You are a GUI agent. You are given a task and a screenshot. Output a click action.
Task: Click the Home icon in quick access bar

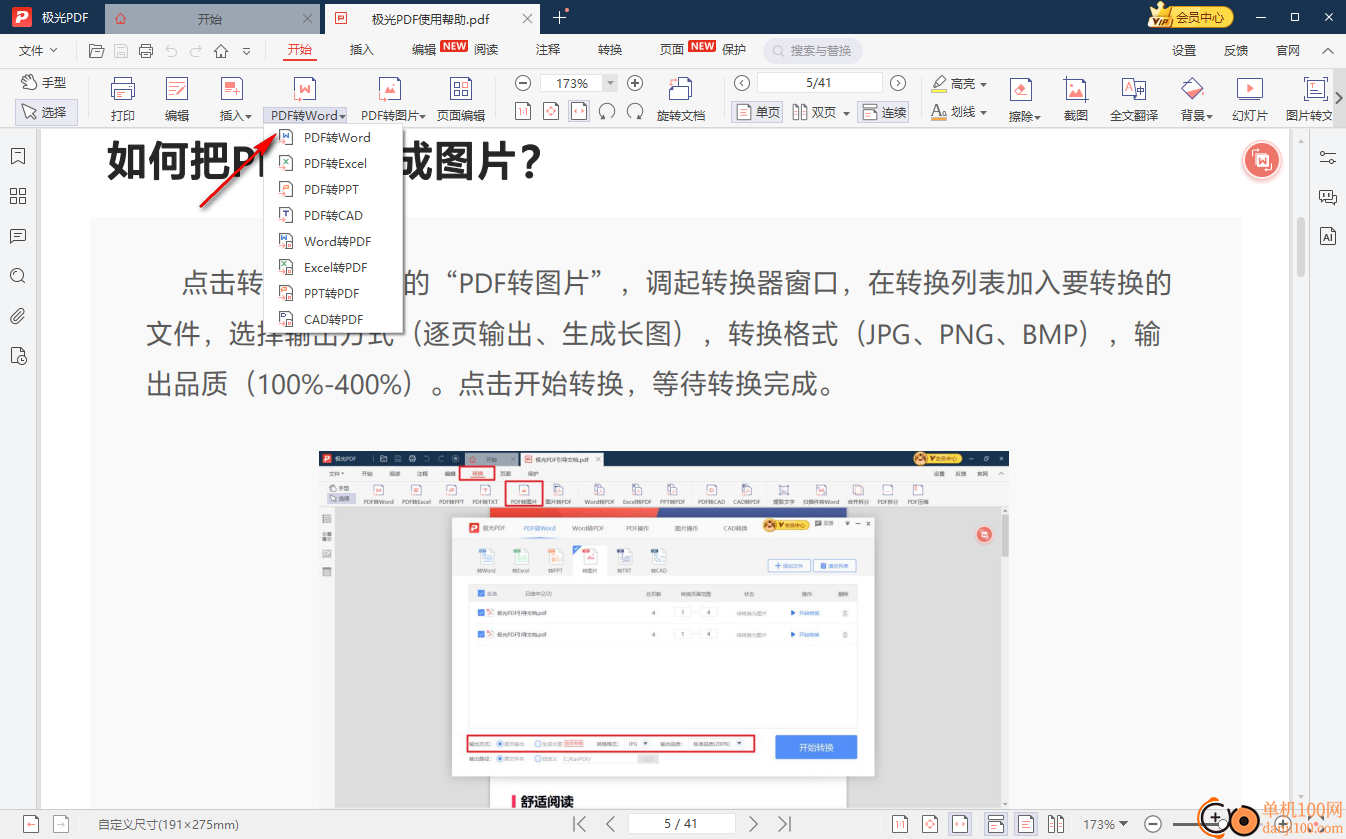click(x=220, y=51)
